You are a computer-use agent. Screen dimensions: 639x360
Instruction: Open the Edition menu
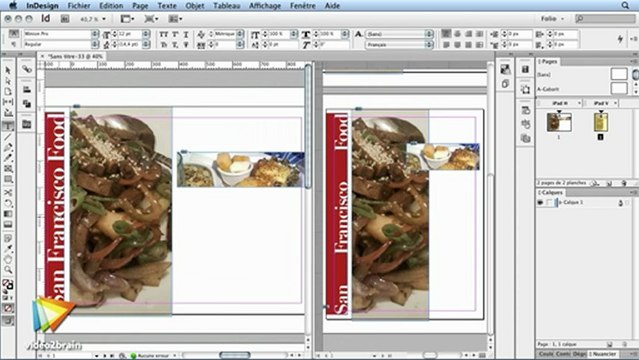111,6
